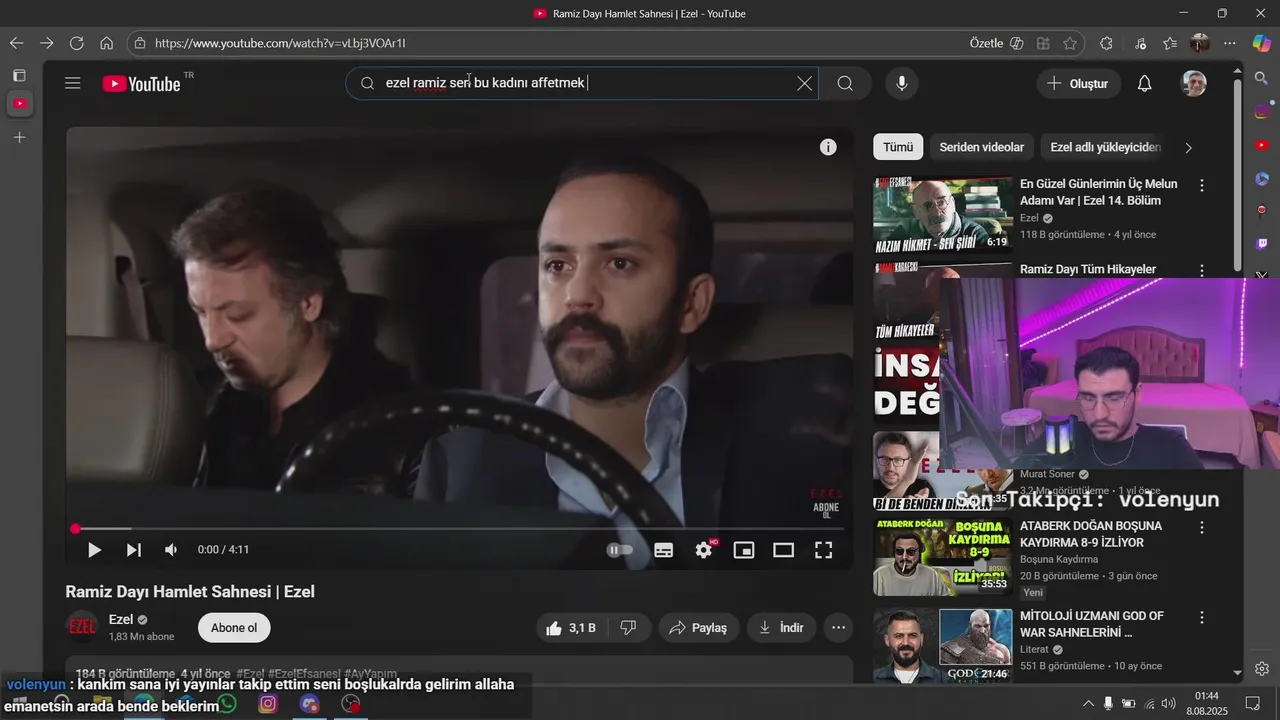Screen dimensions: 1280x720
Task: Open the video info card icon
Action: click(828, 147)
